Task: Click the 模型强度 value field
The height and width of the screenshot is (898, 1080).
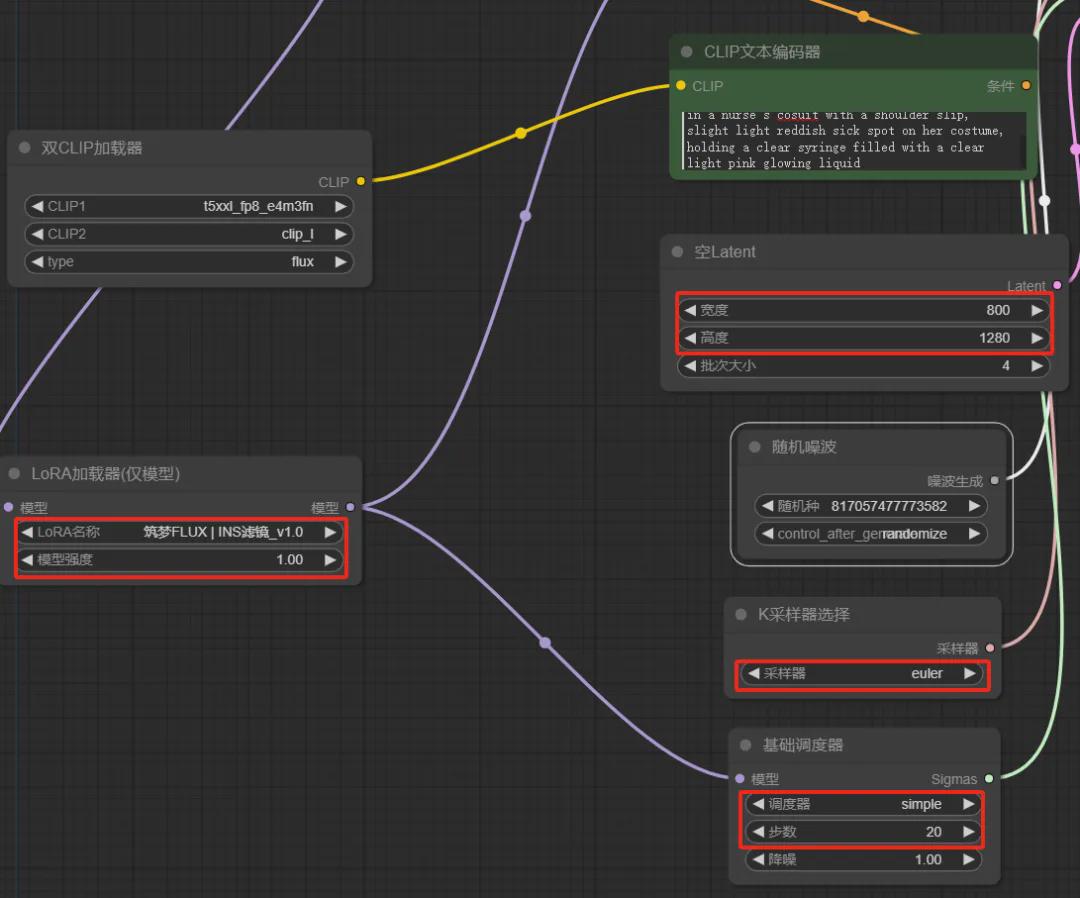Action: click(180, 560)
